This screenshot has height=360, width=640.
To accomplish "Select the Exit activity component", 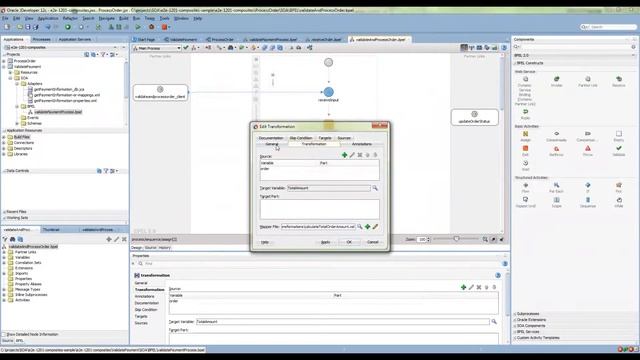I will click(525, 151).
